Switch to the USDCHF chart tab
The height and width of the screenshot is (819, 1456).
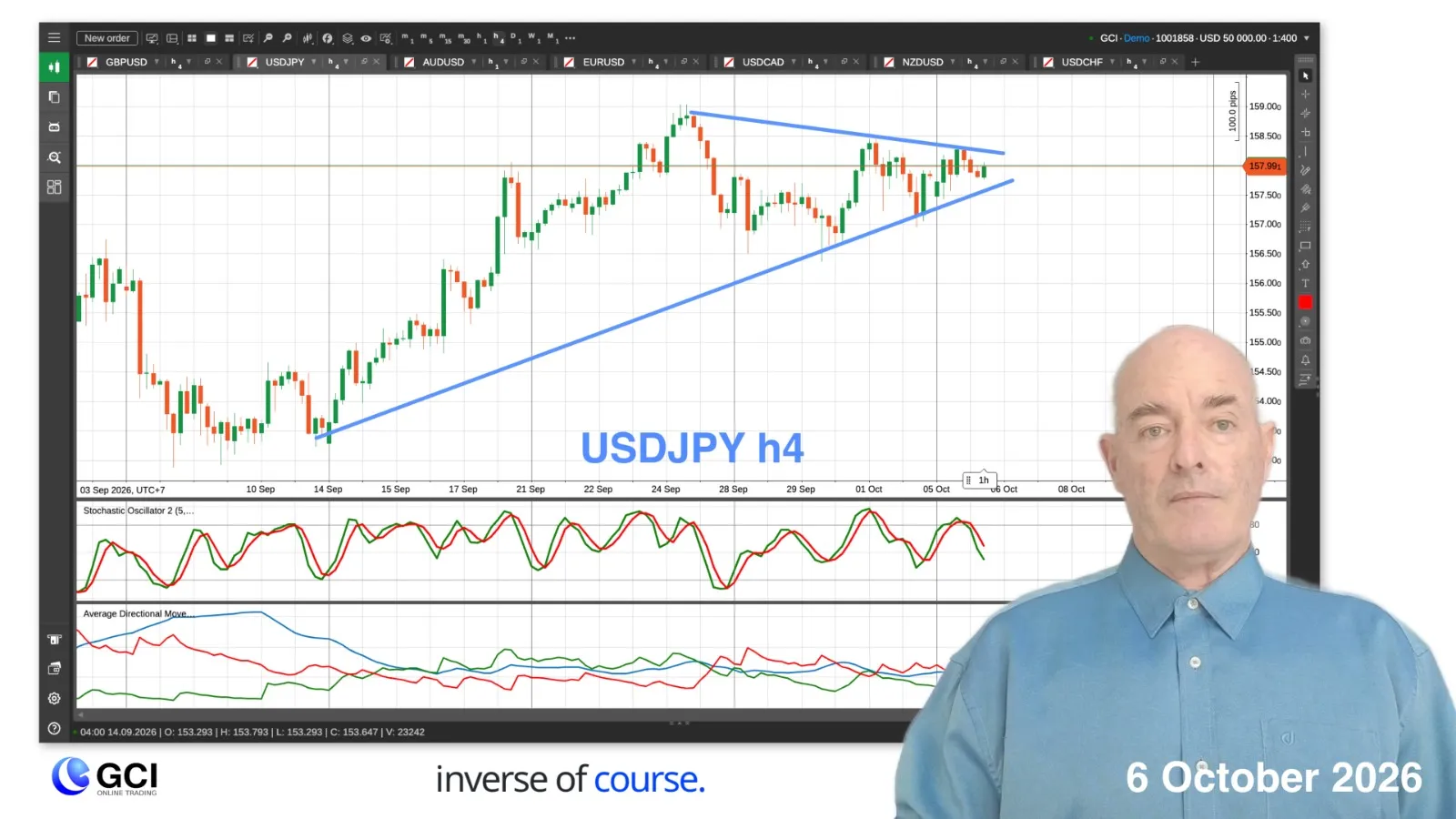pyautogui.click(x=1082, y=62)
